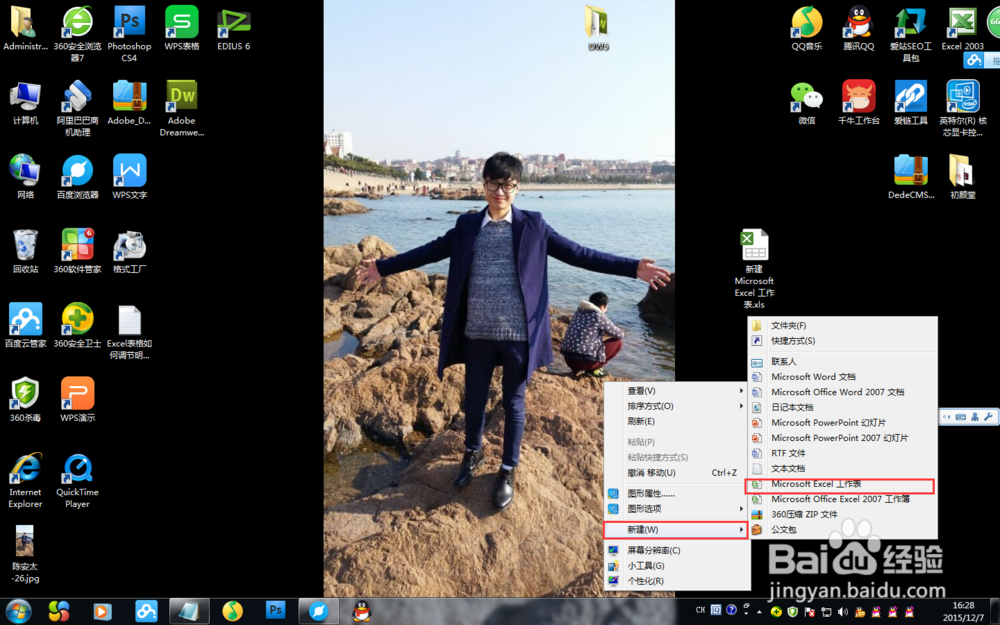
Task: Create Microsoft Office Excel 2007 工作簿
Action: coord(842,499)
